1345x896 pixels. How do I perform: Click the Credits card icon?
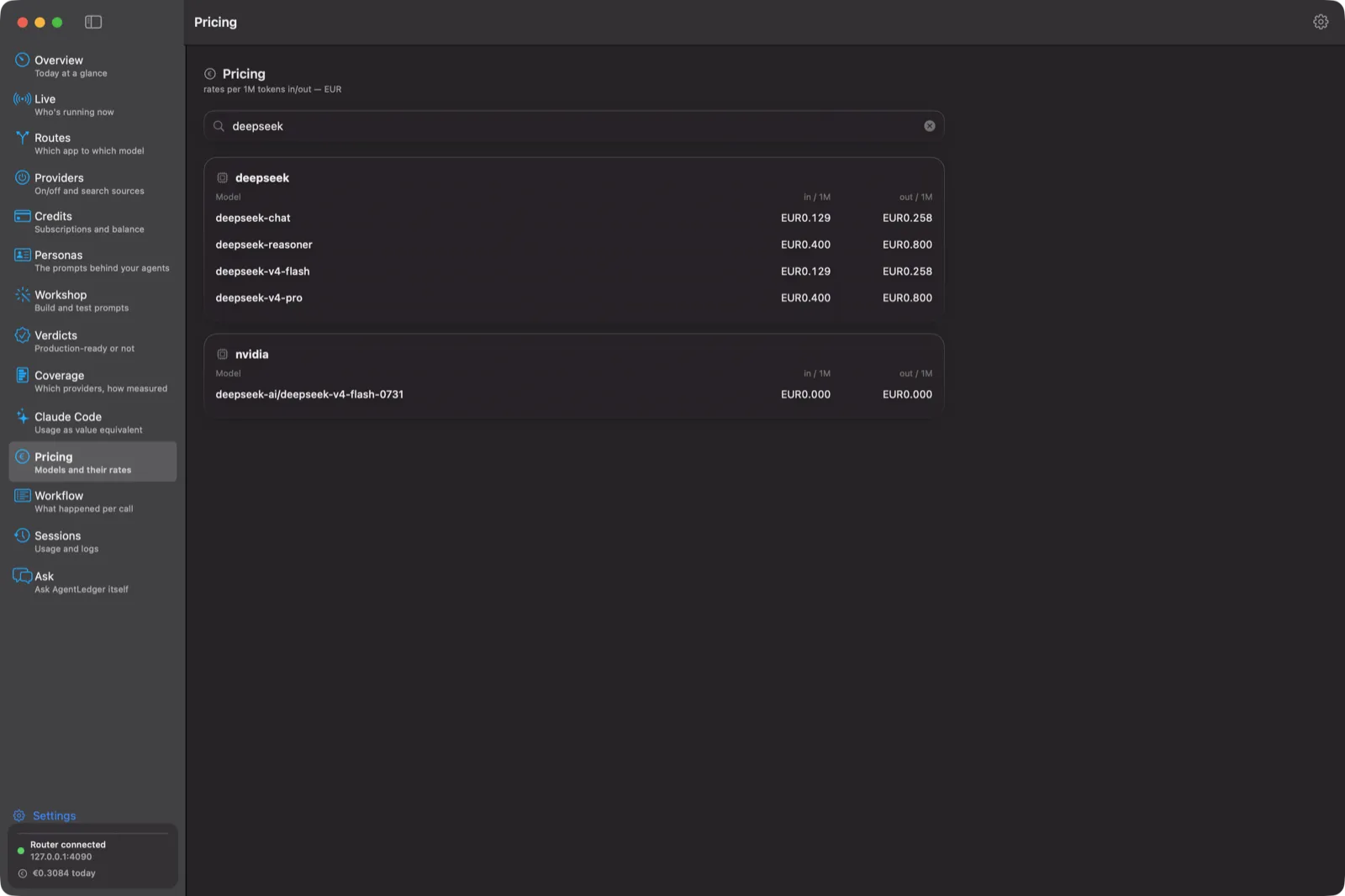[22, 216]
